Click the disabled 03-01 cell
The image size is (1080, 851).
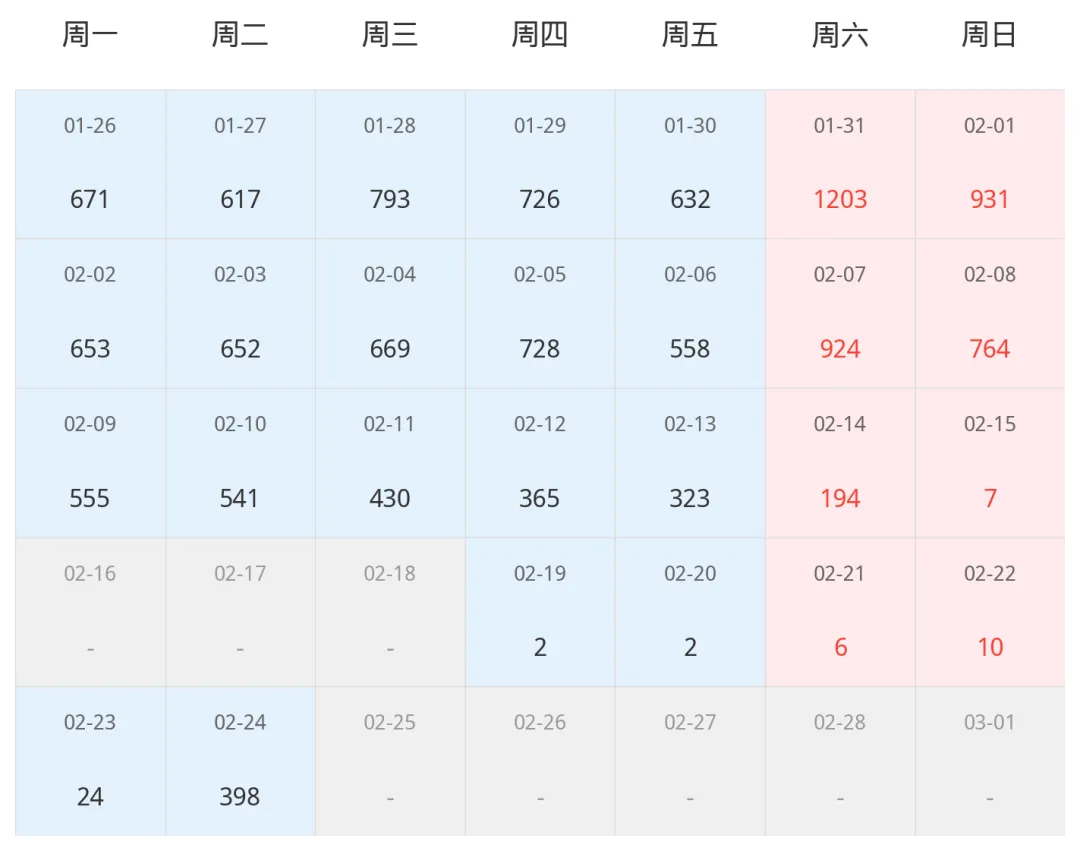coord(990,761)
